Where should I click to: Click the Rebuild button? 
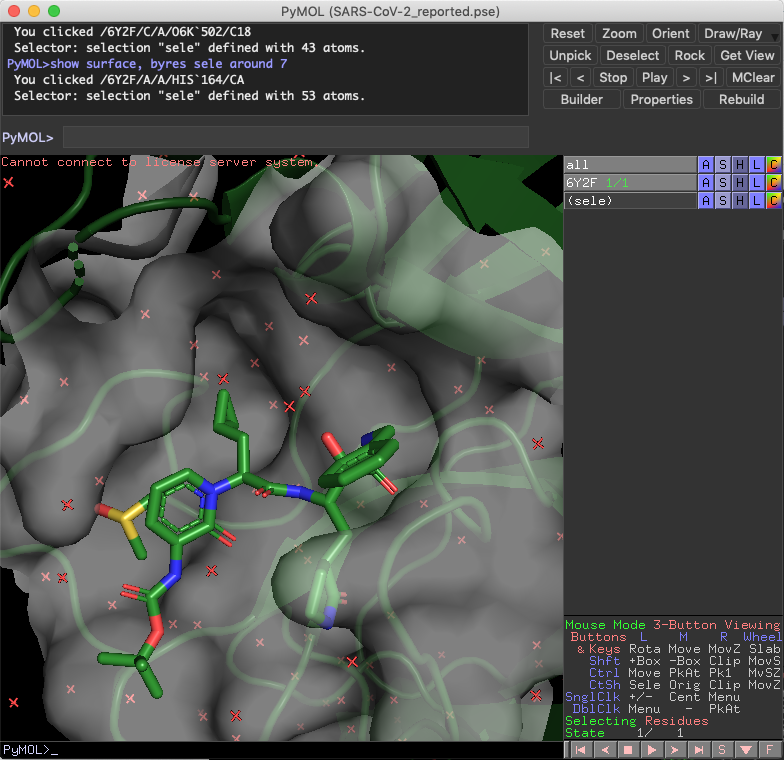tap(742, 100)
